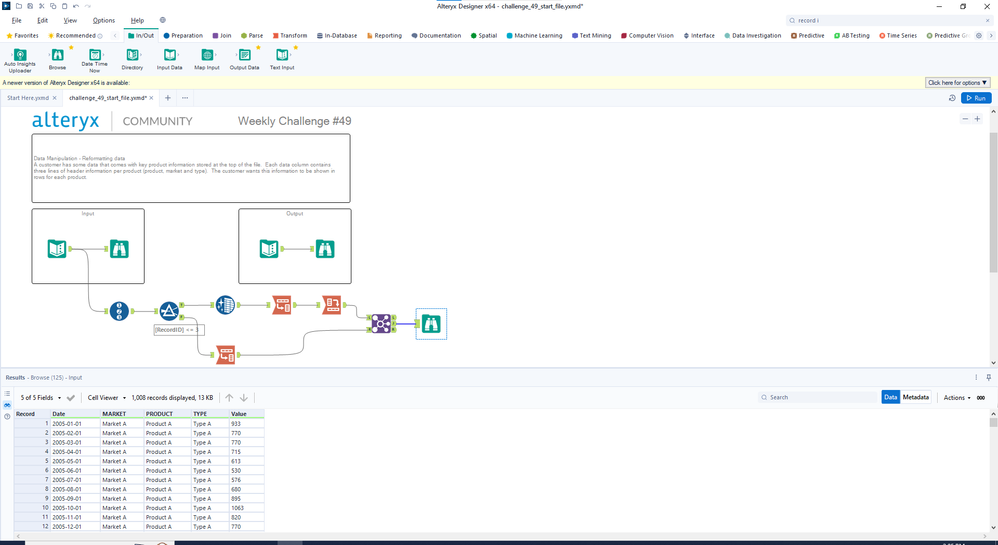Image resolution: width=998 pixels, height=545 pixels.
Task: Click the Cross Tab tool on canvas
Action: click(331, 305)
